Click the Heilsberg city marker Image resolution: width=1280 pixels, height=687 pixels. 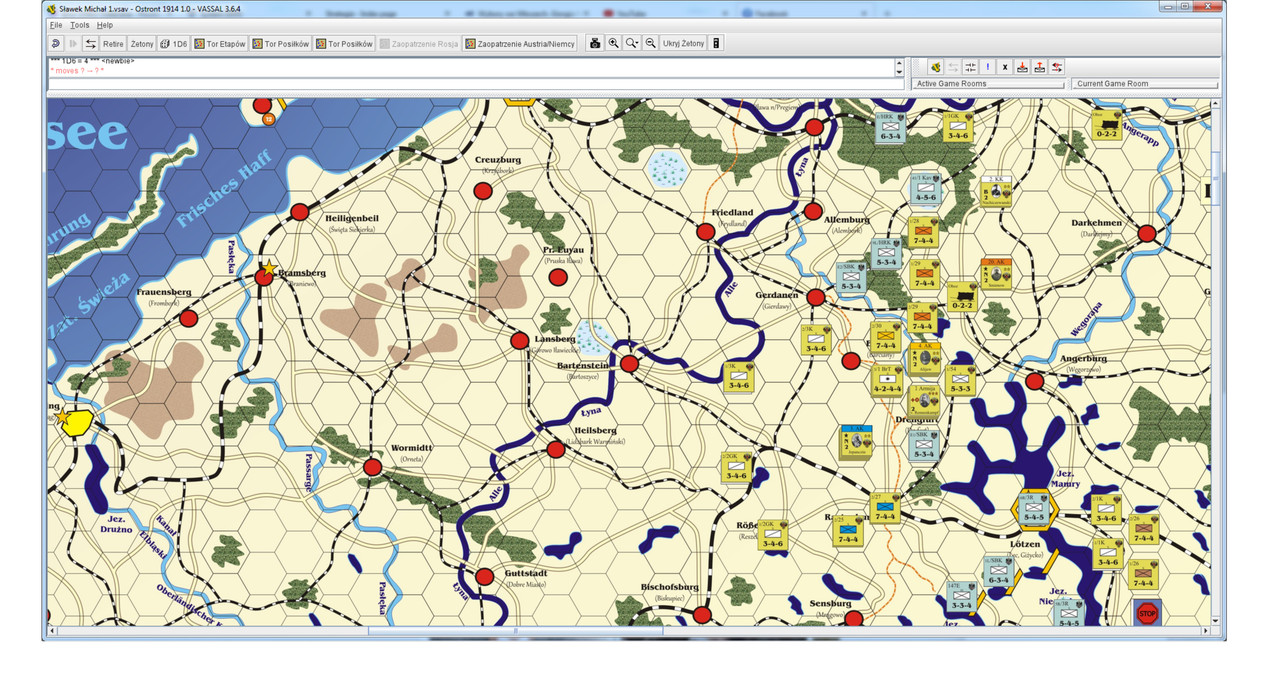click(x=556, y=449)
